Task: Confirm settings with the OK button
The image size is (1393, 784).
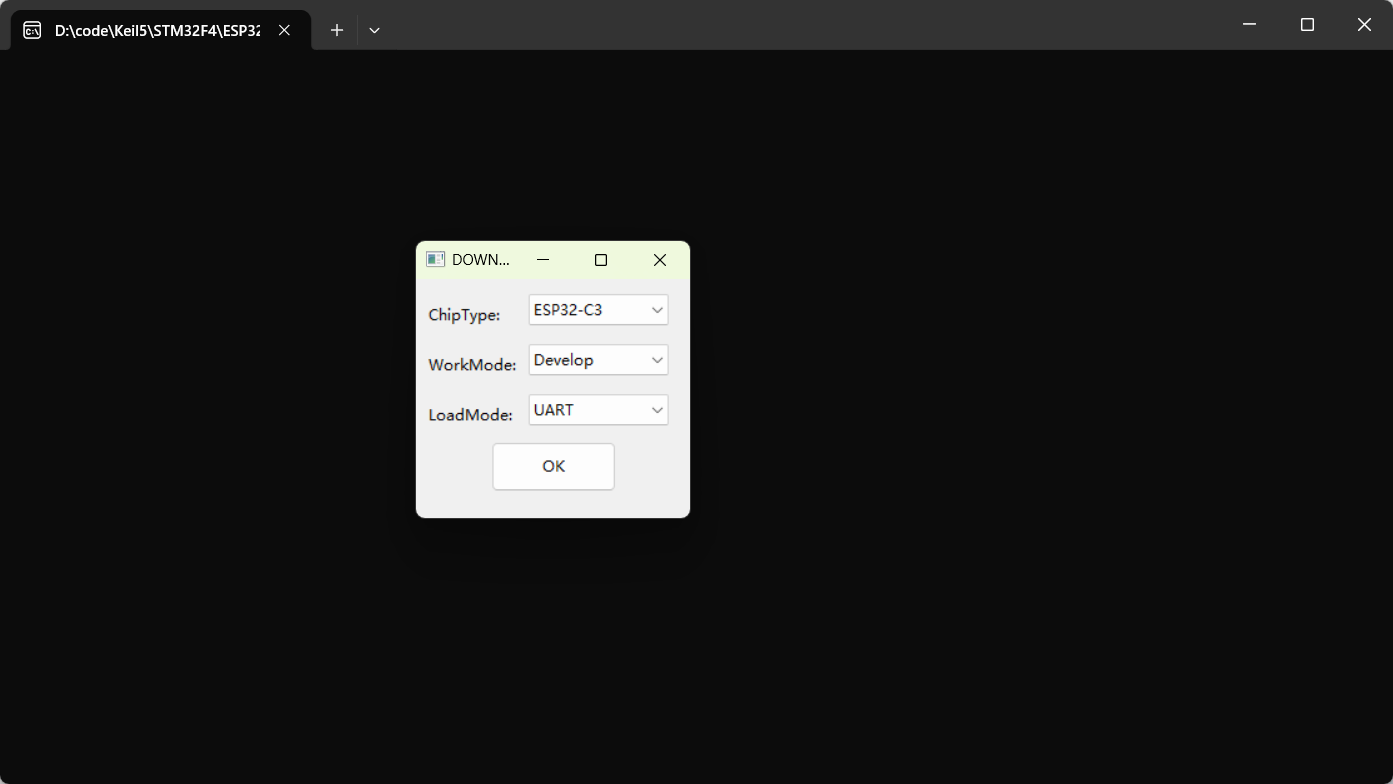Action: (x=553, y=466)
